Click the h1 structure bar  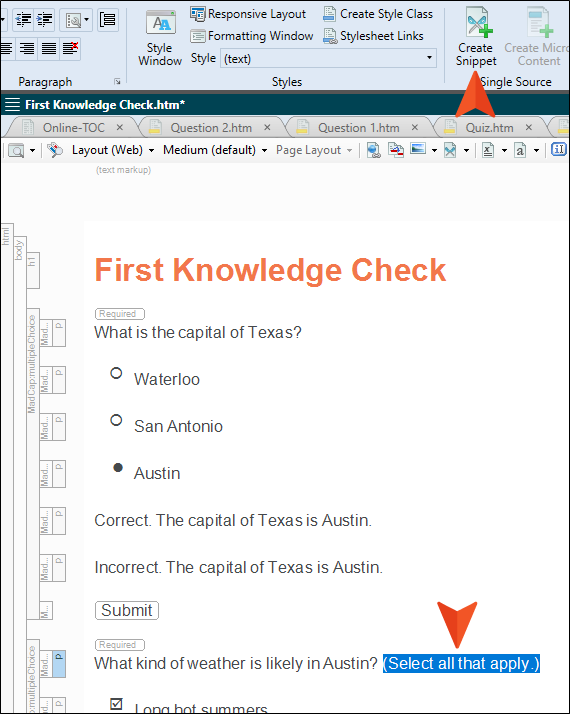point(33,270)
